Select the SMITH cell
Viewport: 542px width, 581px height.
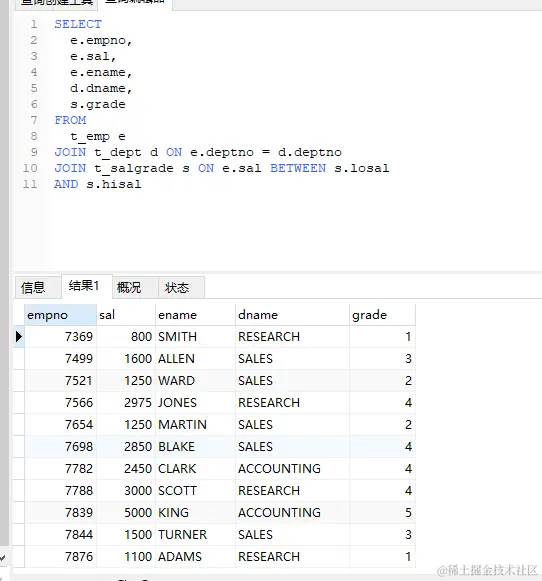pyautogui.click(x=195, y=337)
